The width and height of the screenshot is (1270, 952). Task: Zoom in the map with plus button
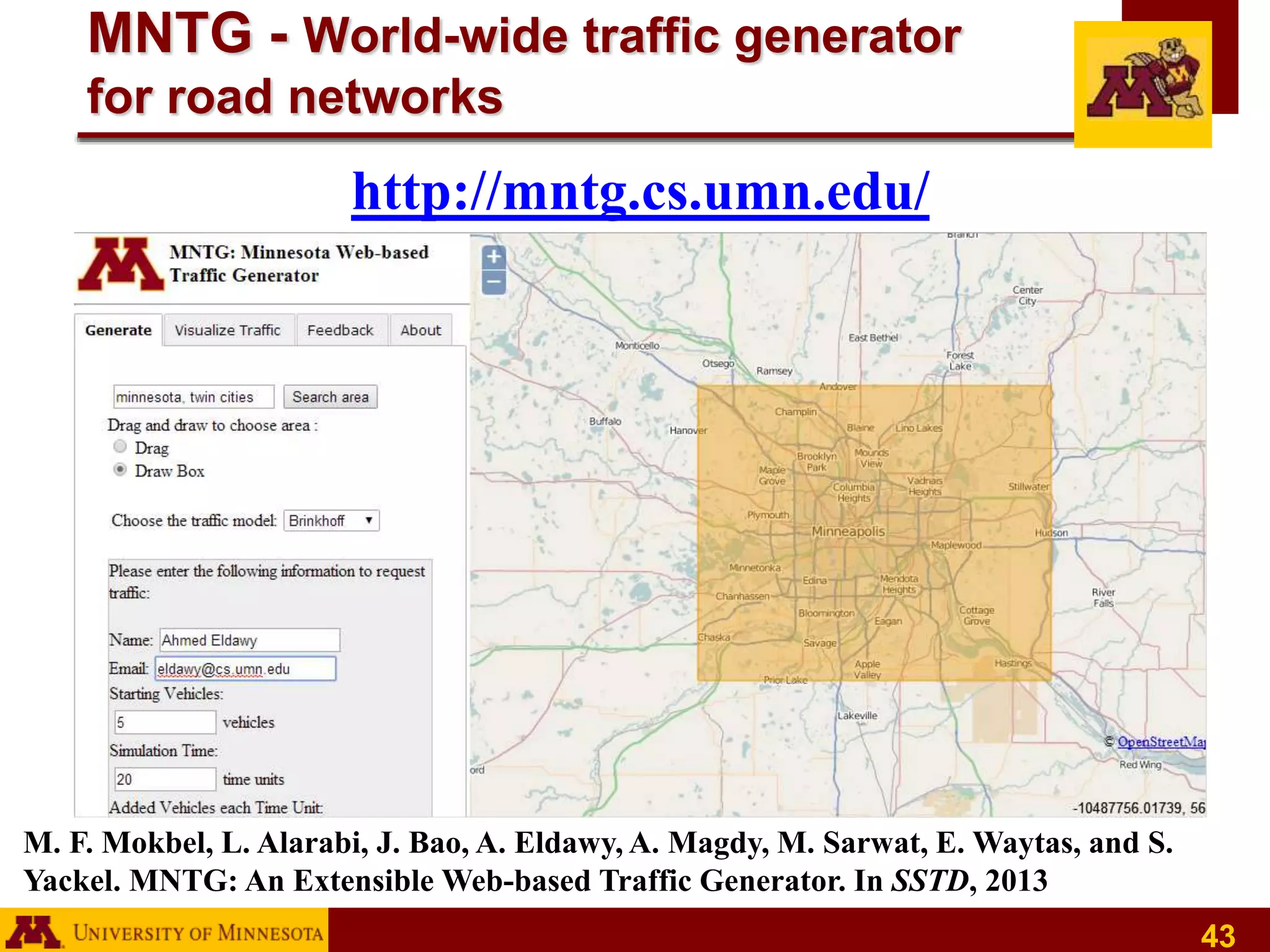pyautogui.click(x=494, y=257)
